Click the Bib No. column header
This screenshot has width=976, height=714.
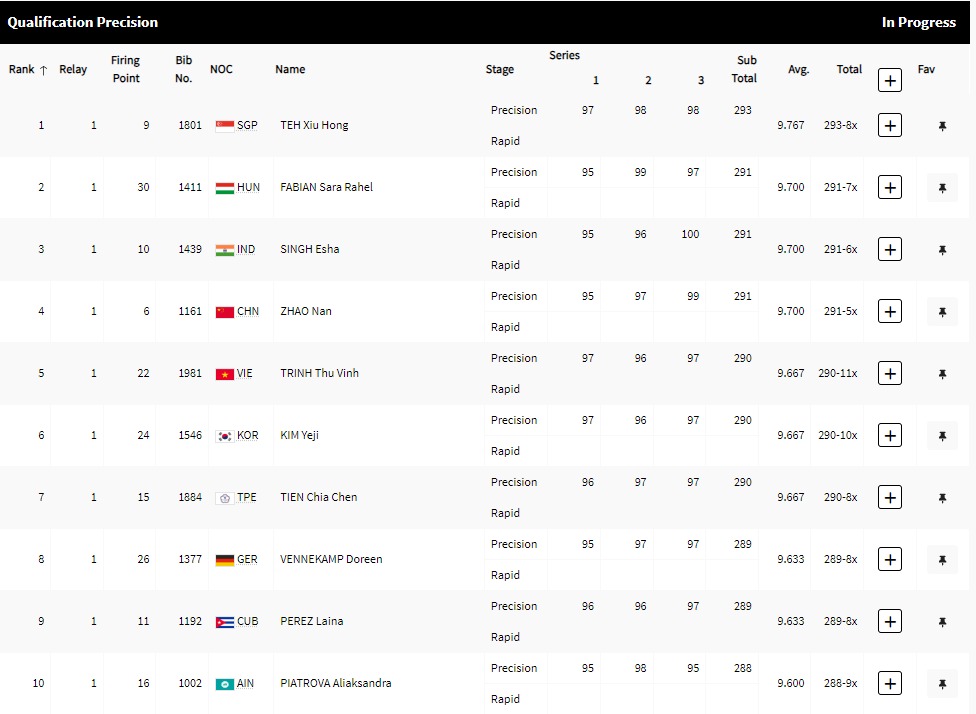183,69
